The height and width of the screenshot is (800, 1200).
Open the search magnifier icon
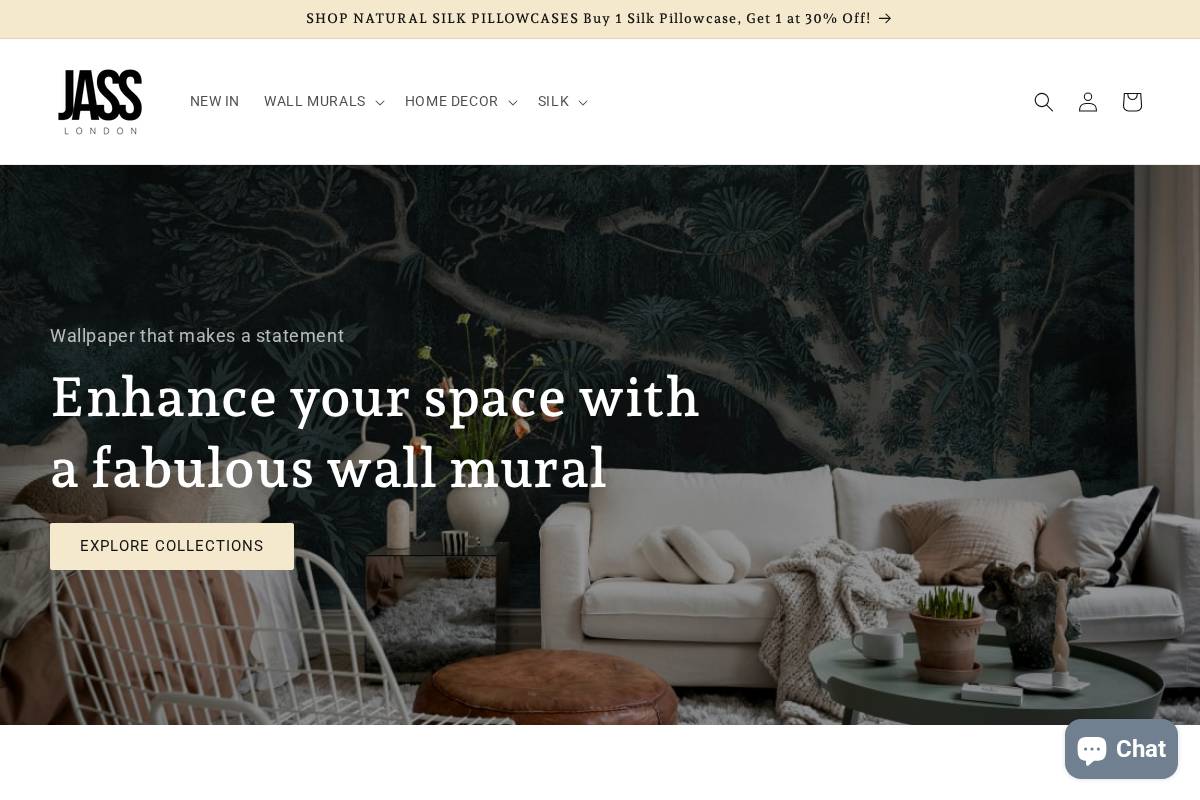tap(1044, 102)
